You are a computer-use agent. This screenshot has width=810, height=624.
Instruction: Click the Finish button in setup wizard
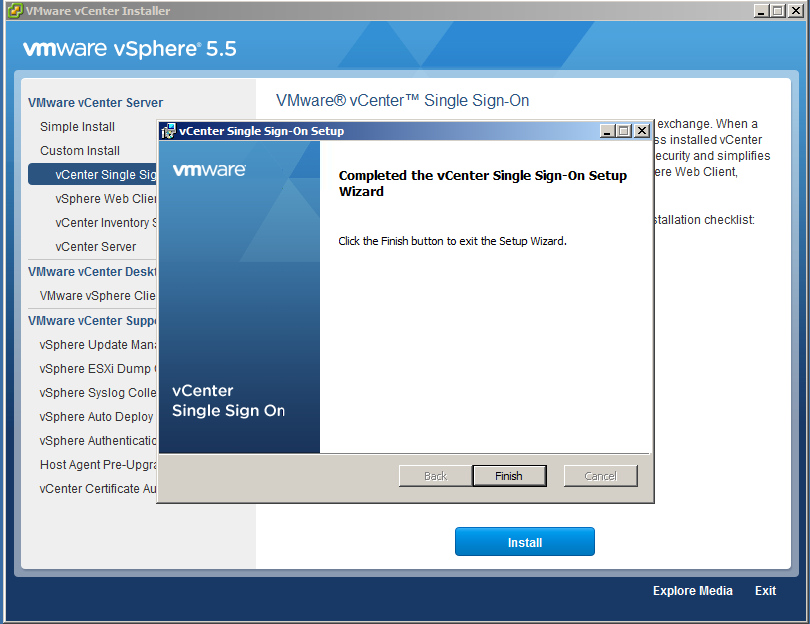509,476
